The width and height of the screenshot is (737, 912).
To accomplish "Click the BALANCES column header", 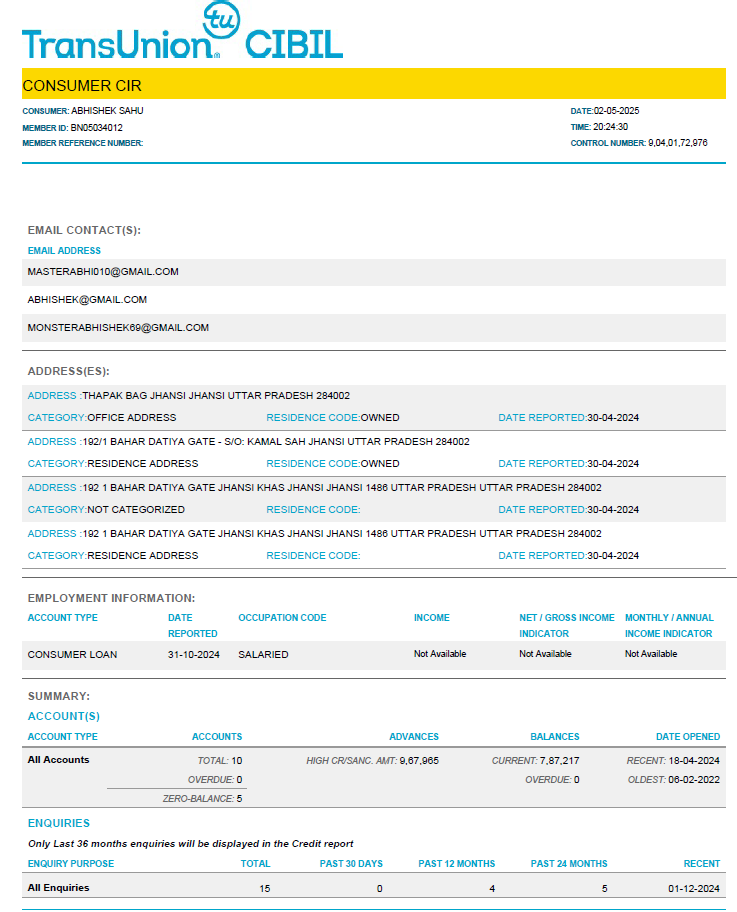I will tap(554, 736).
